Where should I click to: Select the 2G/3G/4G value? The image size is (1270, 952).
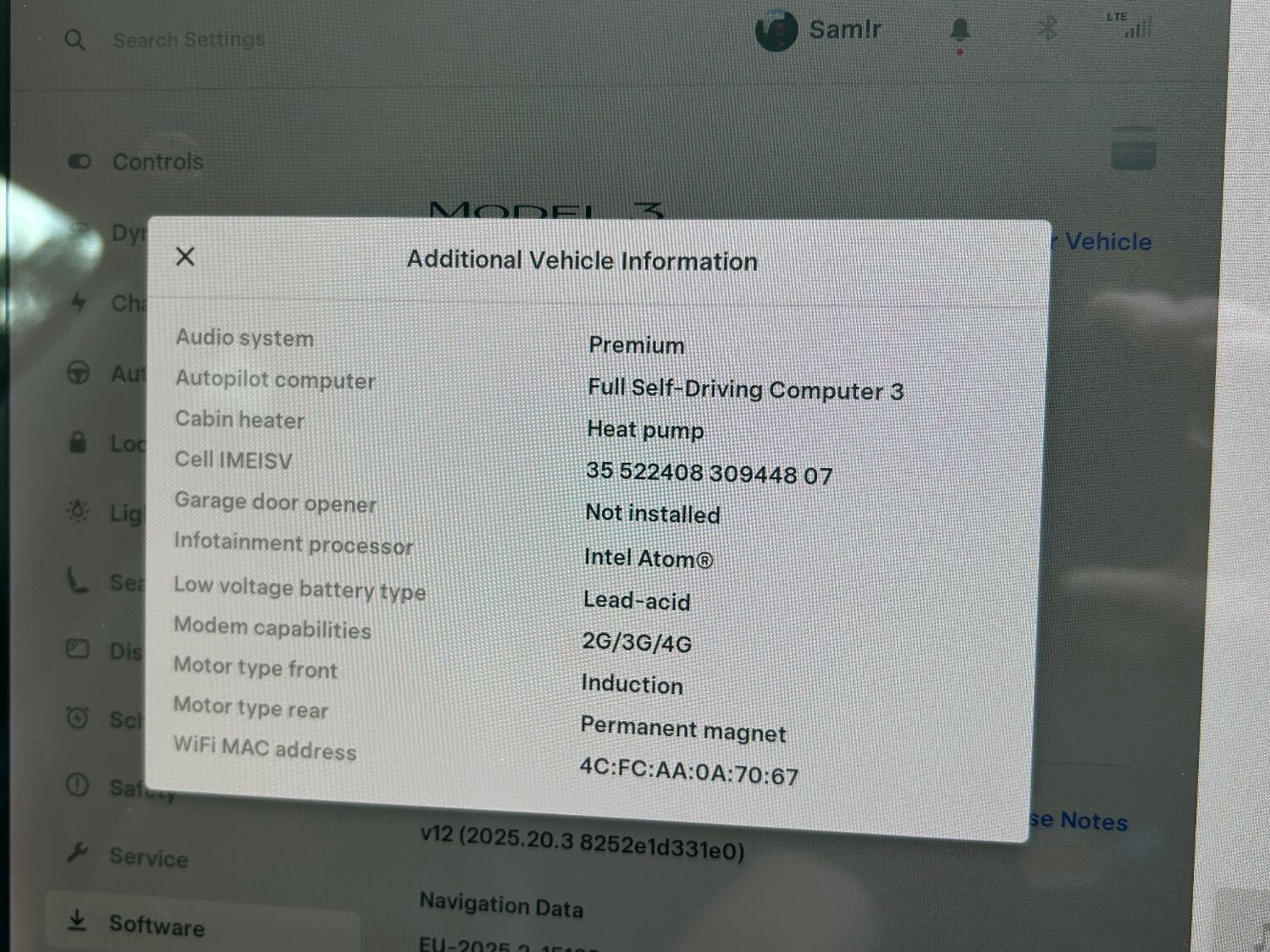(637, 642)
